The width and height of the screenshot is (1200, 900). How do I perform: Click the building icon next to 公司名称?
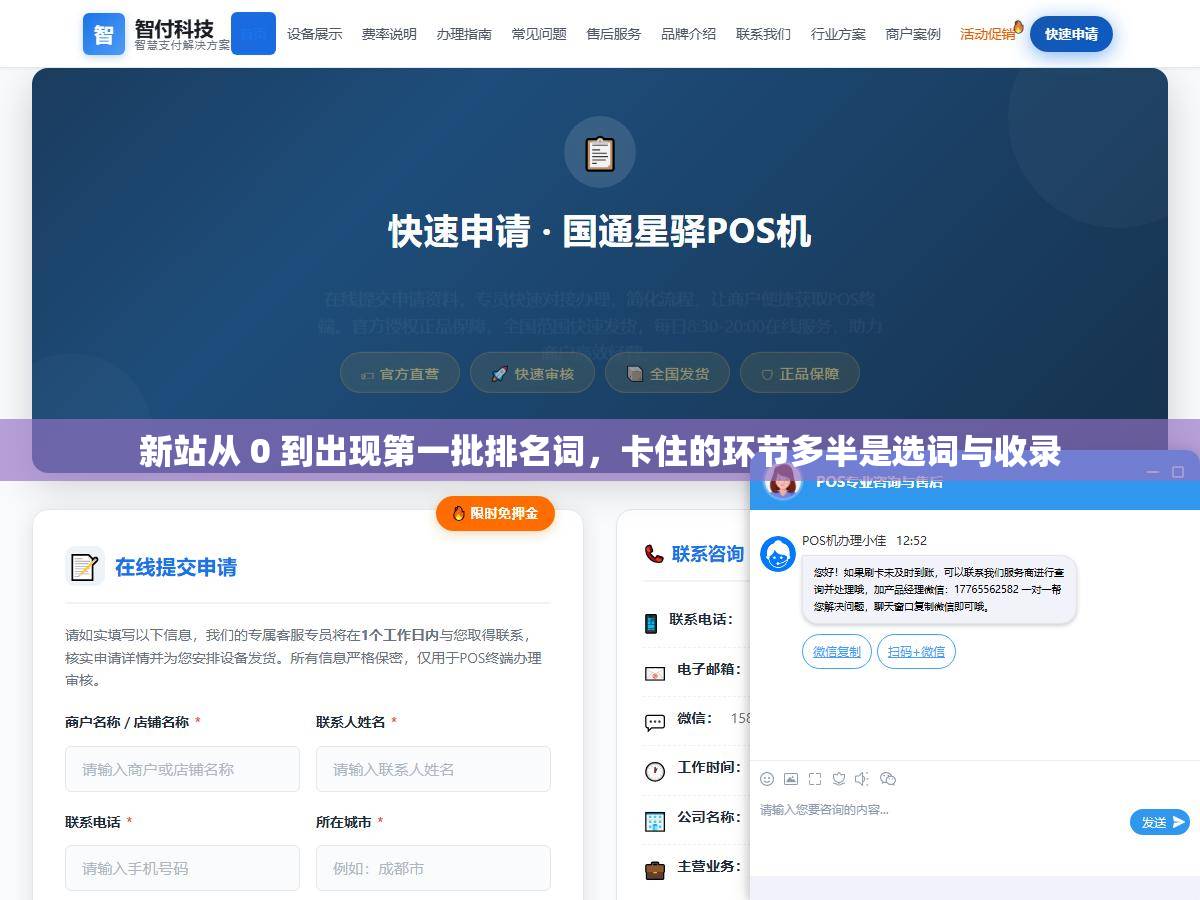click(654, 821)
